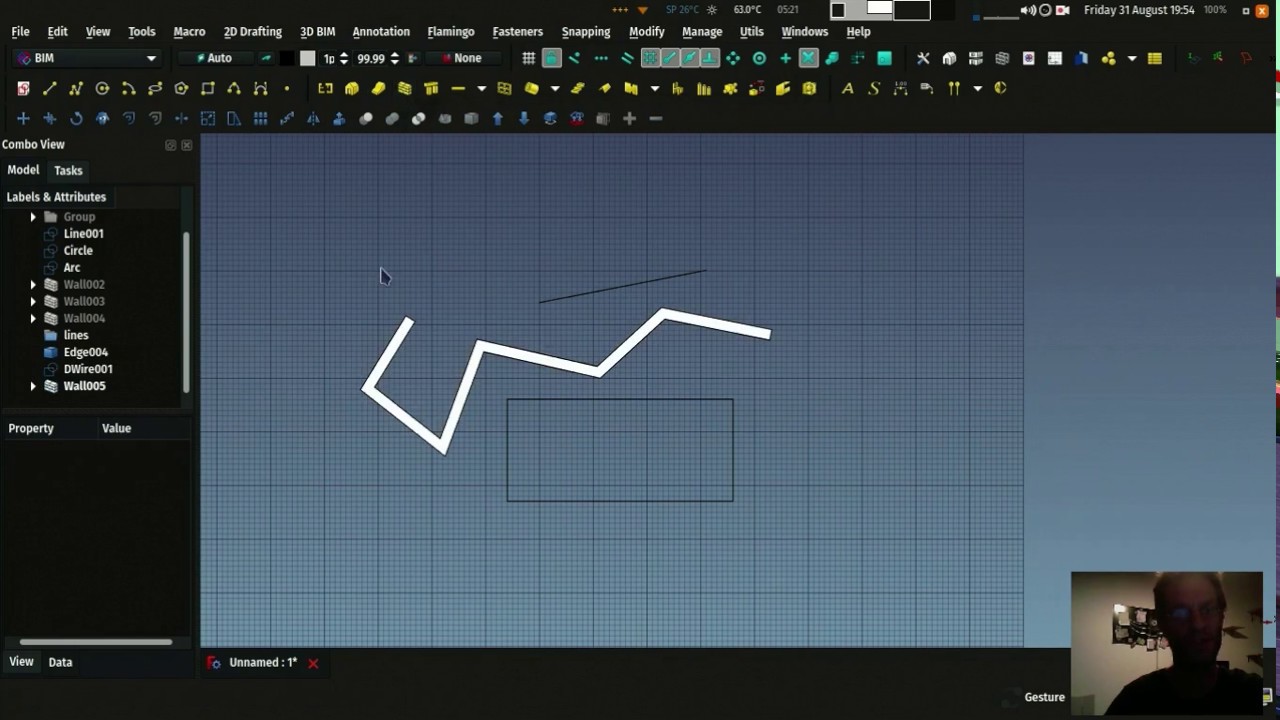Select the DWire001 tree item
This screenshot has height=720, width=1280.
pos(88,369)
